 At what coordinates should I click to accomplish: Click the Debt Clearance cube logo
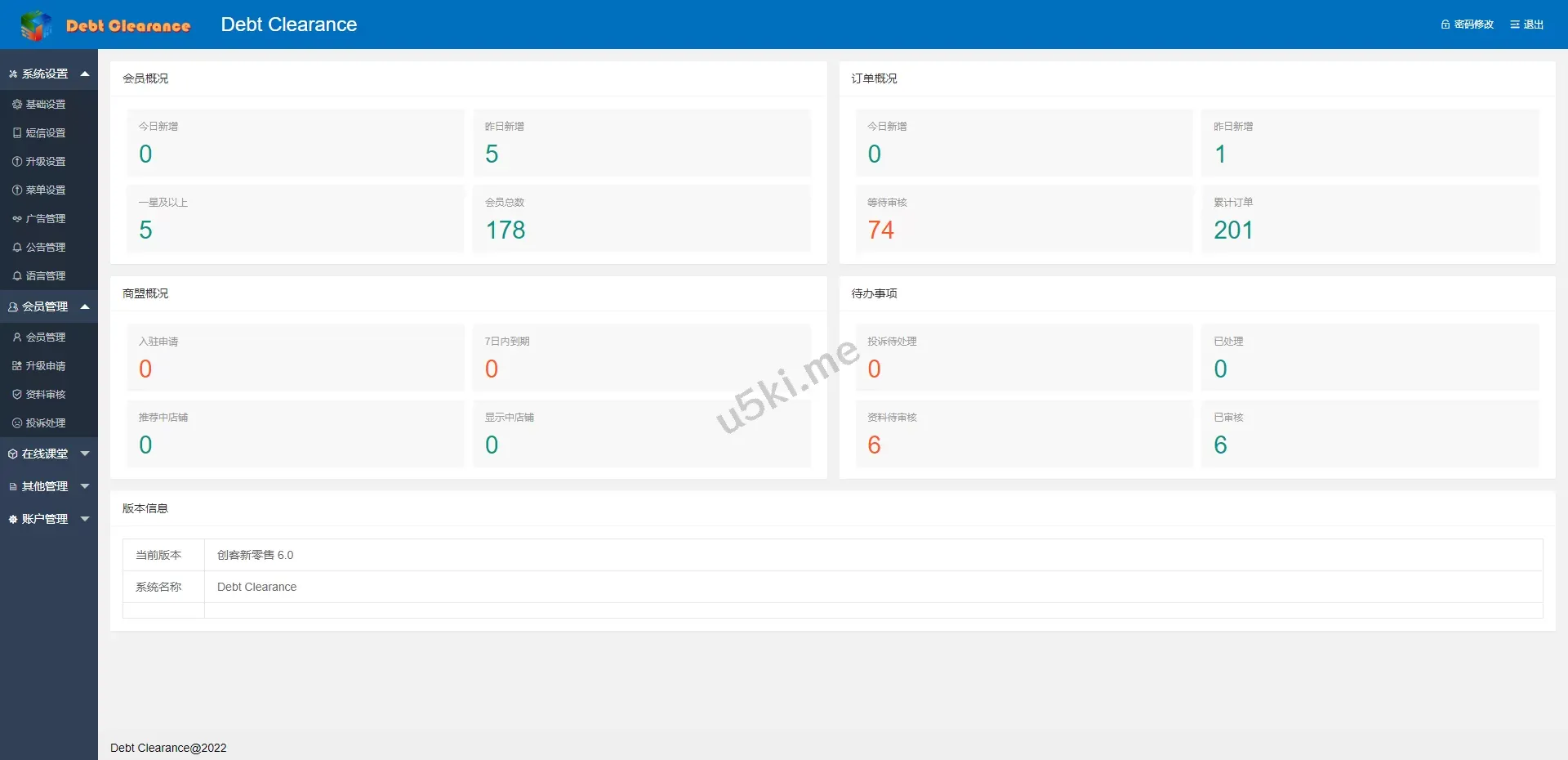tap(35, 25)
